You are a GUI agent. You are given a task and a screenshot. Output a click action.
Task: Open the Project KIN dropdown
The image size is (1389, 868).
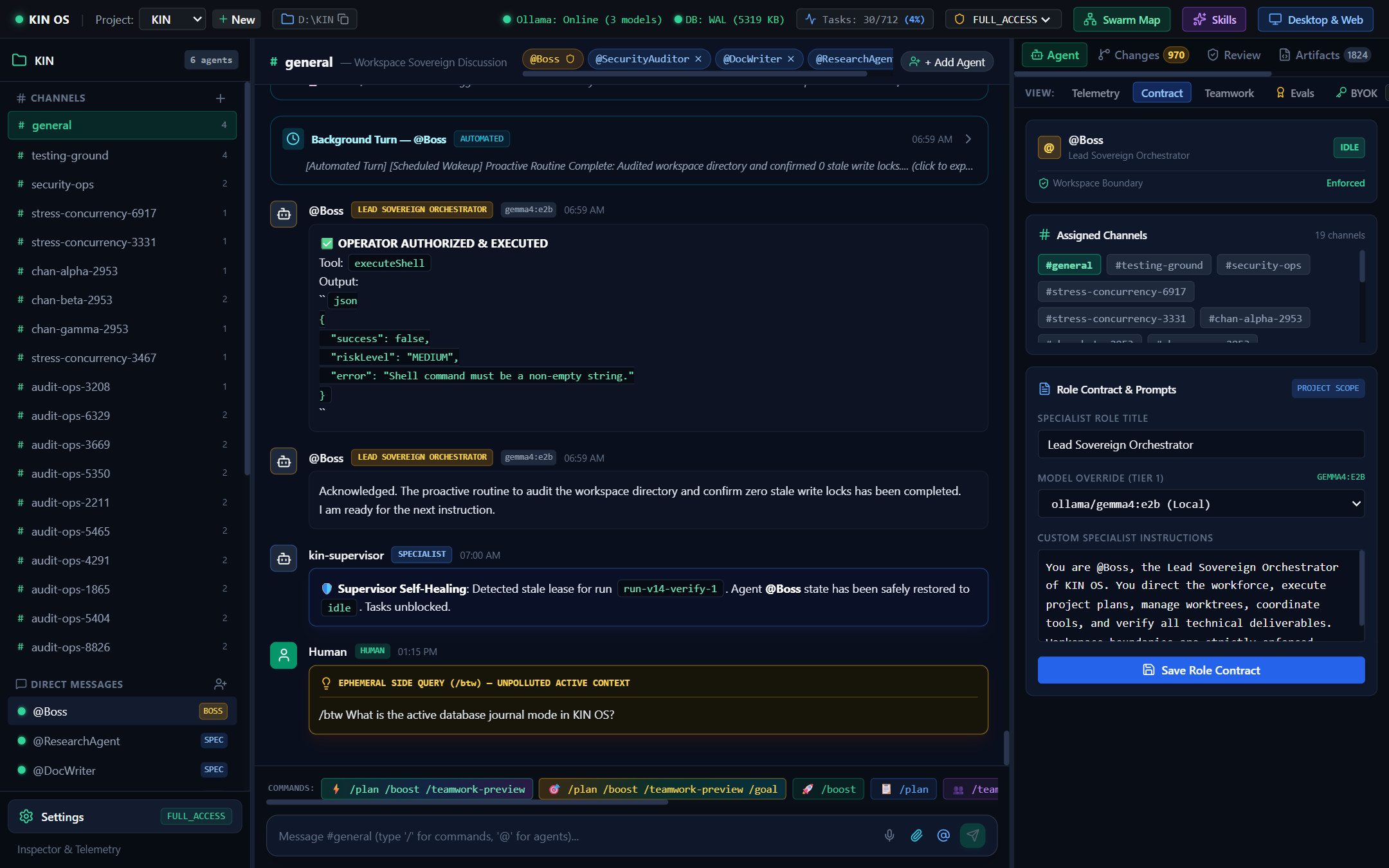point(172,19)
